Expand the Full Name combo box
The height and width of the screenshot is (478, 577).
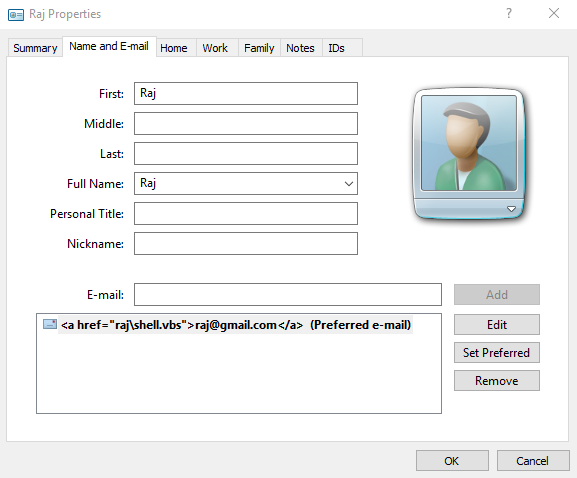pos(348,184)
